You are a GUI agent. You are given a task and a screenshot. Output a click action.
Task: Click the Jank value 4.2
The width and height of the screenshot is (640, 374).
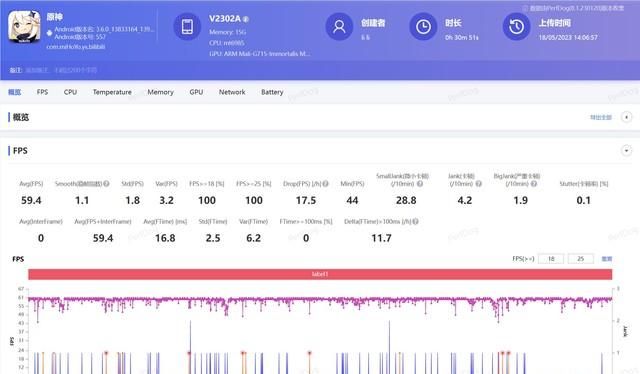pyautogui.click(x=464, y=200)
